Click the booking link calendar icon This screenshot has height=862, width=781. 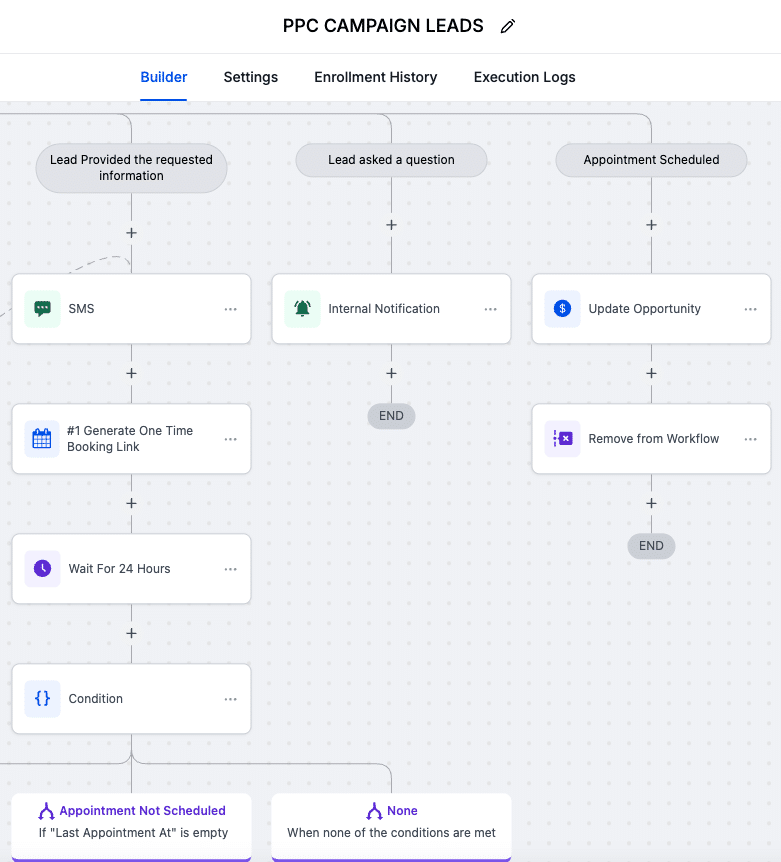click(42, 439)
